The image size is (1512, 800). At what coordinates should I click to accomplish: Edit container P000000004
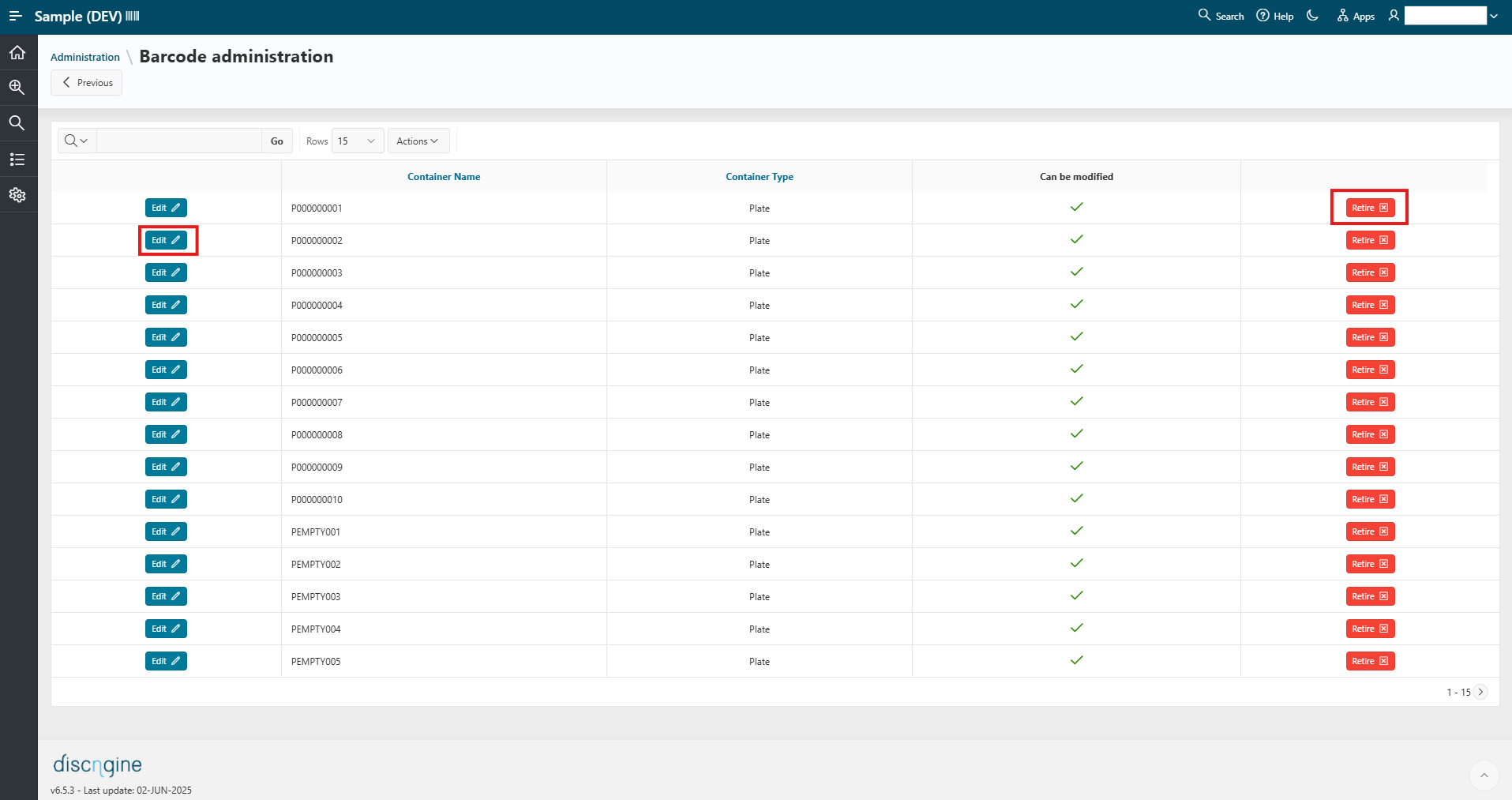tap(166, 305)
